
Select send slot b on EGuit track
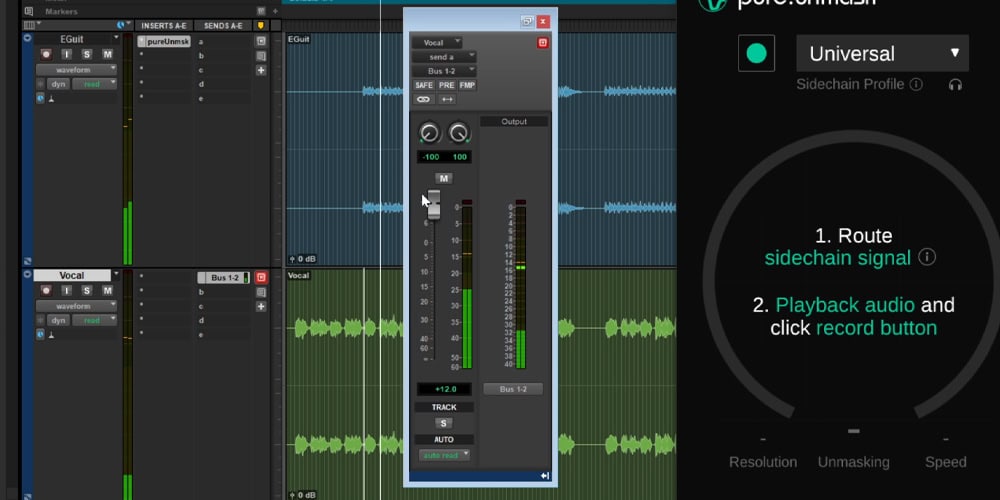pyautogui.click(x=223, y=56)
